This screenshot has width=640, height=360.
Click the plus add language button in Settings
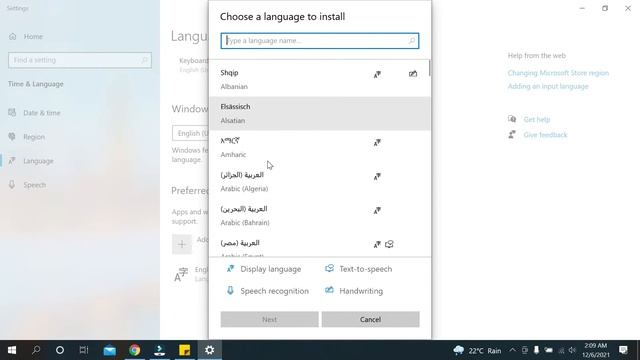pyautogui.click(x=182, y=244)
